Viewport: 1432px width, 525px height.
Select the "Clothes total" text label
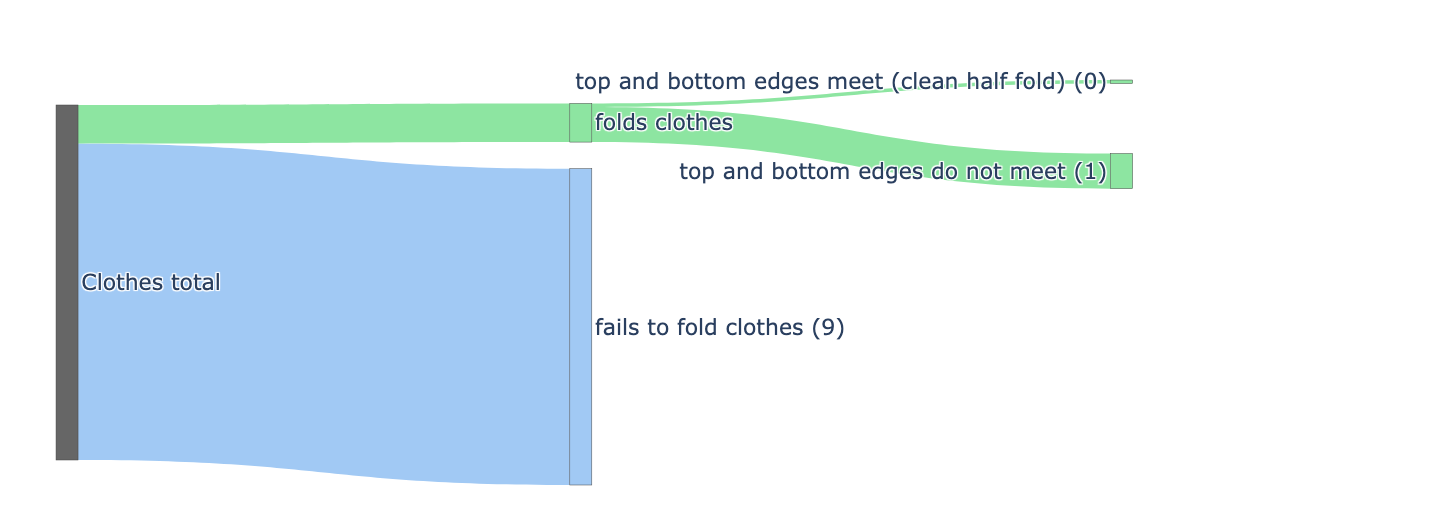[x=150, y=283]
